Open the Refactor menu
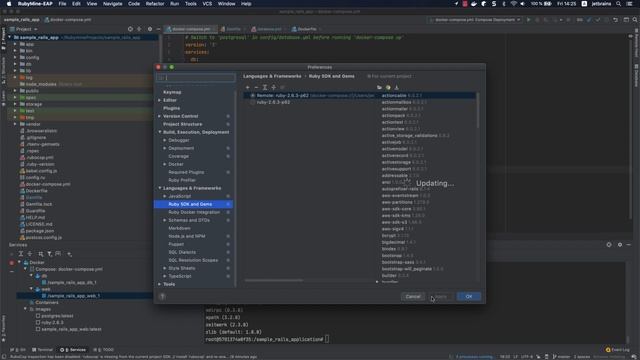Image resolution: width=640 pixels, height=360 pixels. click(155, 4)
